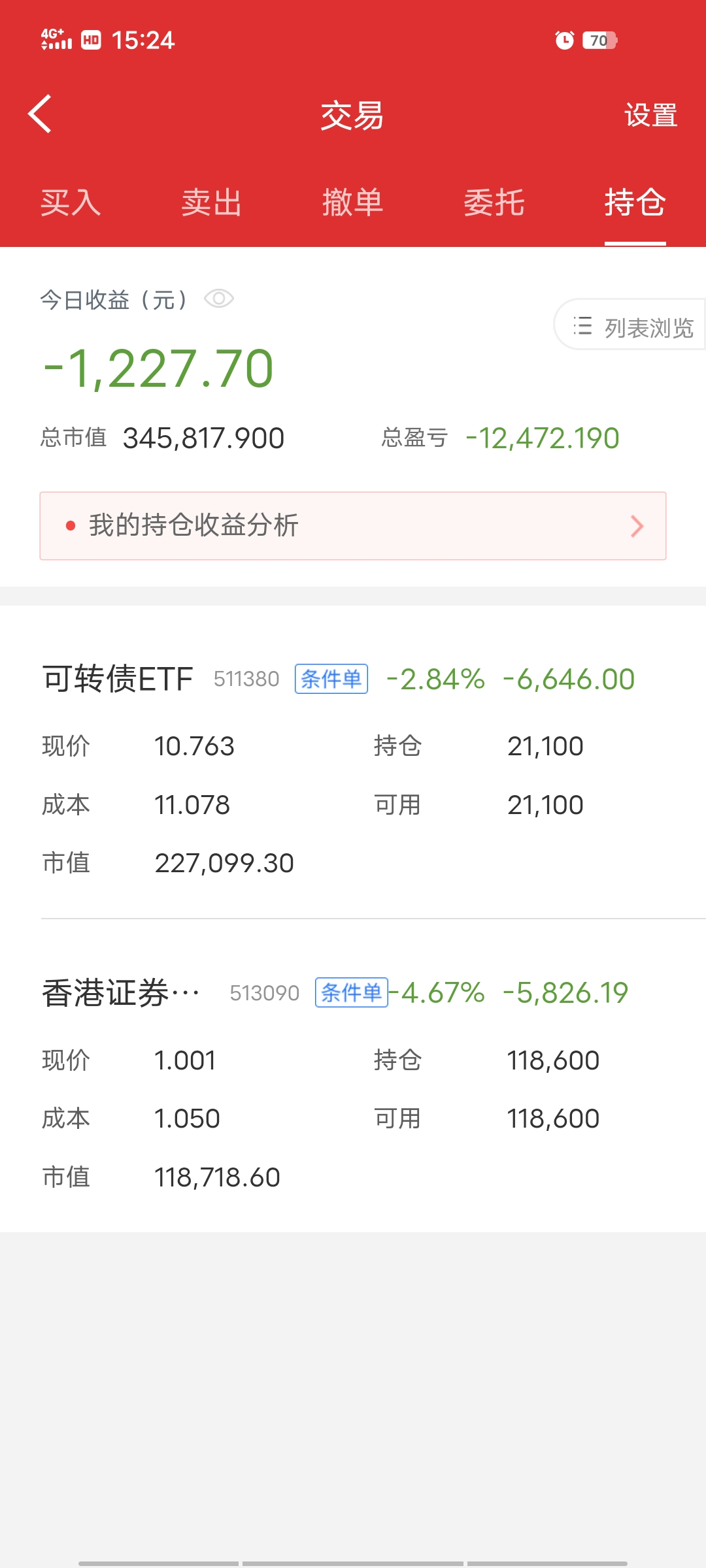Open the 撤单 tab

[353, 203]
